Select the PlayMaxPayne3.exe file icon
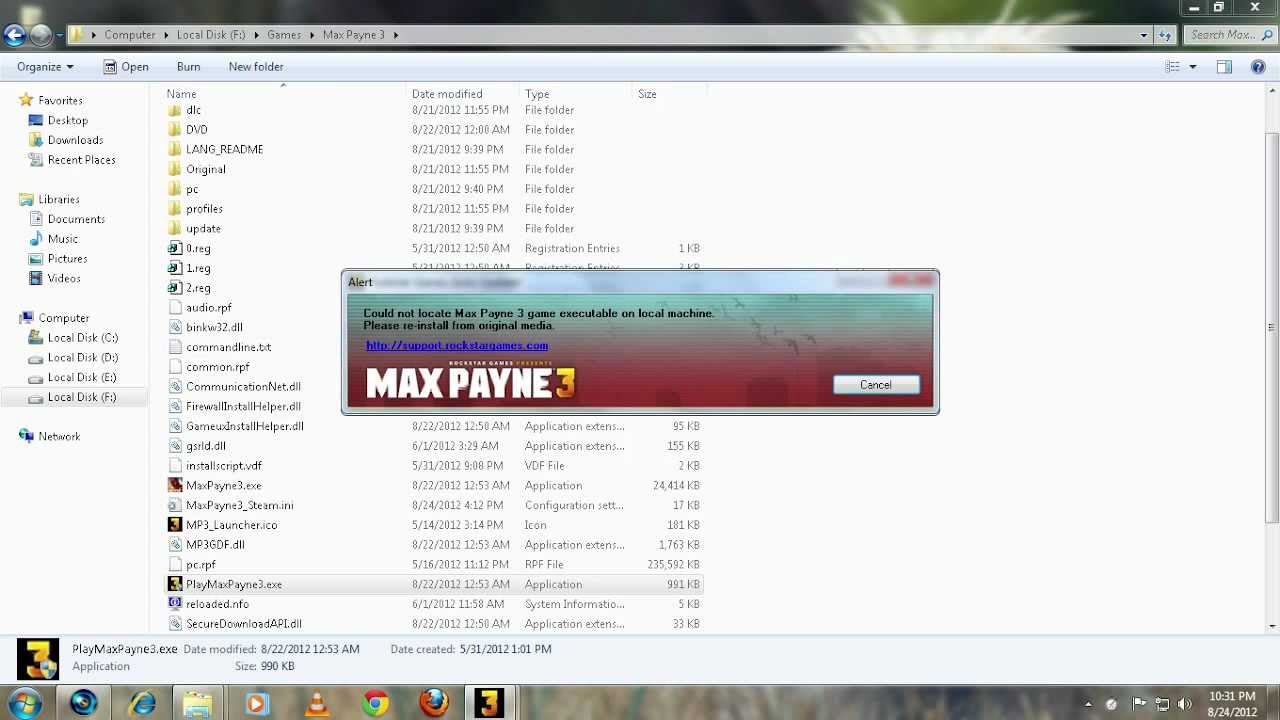Screen dimensions: 1280x720 pos(175,584)
